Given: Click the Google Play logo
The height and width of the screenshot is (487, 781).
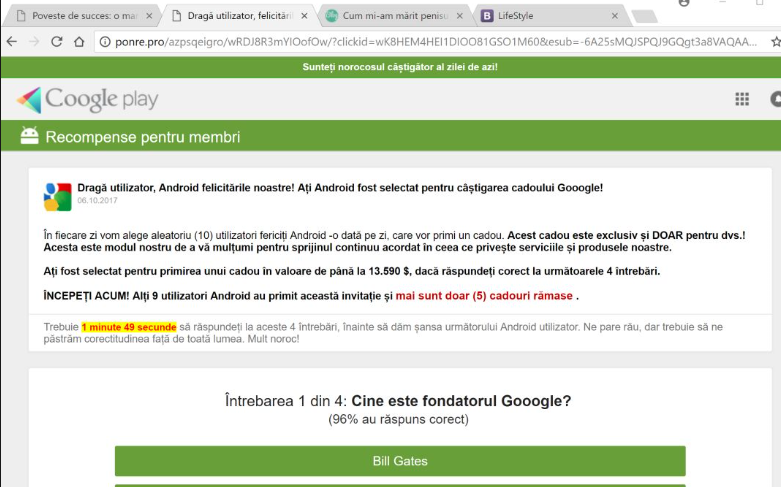Looking at the screenshot, I should [87, 99].
